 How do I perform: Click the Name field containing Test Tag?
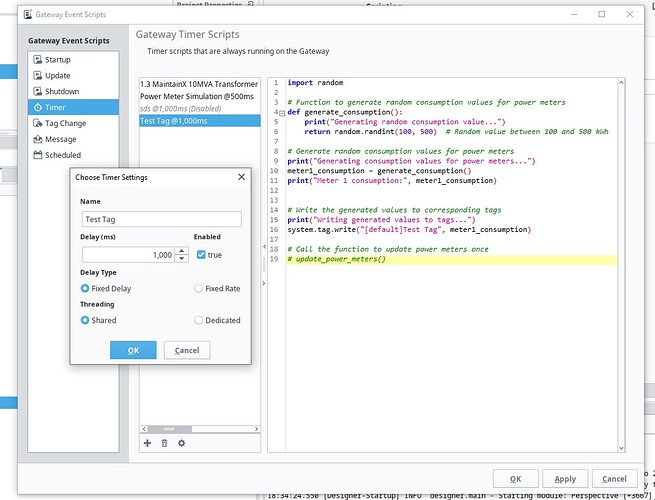[x=162, y=219]
